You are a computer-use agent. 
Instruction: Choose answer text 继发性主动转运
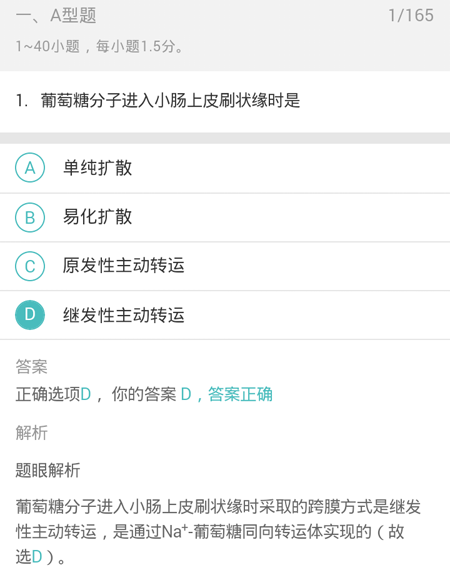[124, 315]
